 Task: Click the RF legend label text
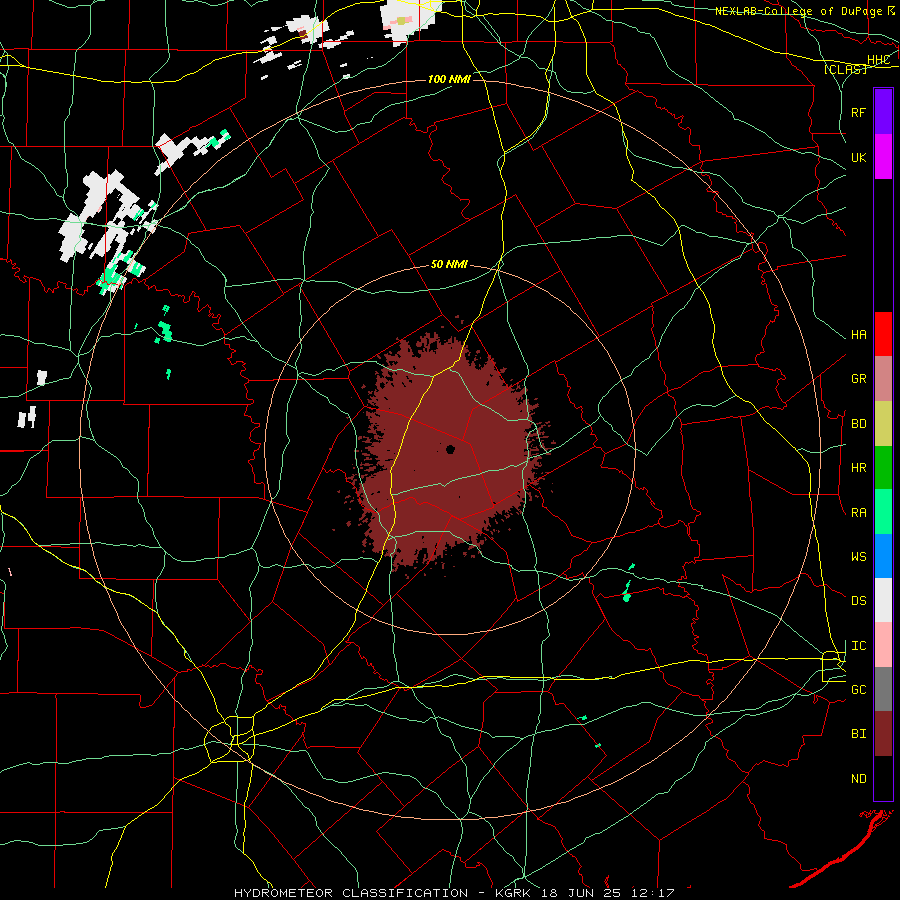click(x=859, y=112)
